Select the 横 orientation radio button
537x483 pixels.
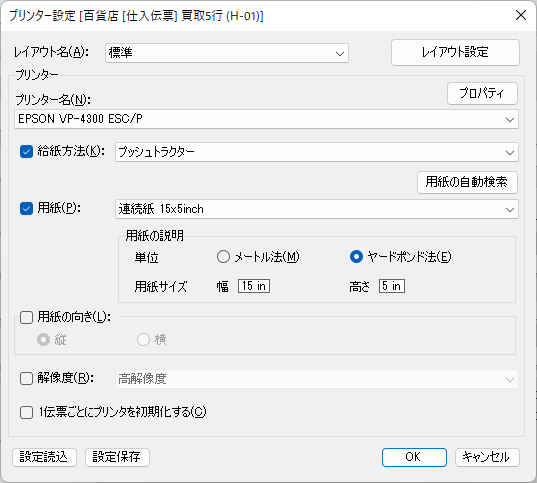click(143, 339)
